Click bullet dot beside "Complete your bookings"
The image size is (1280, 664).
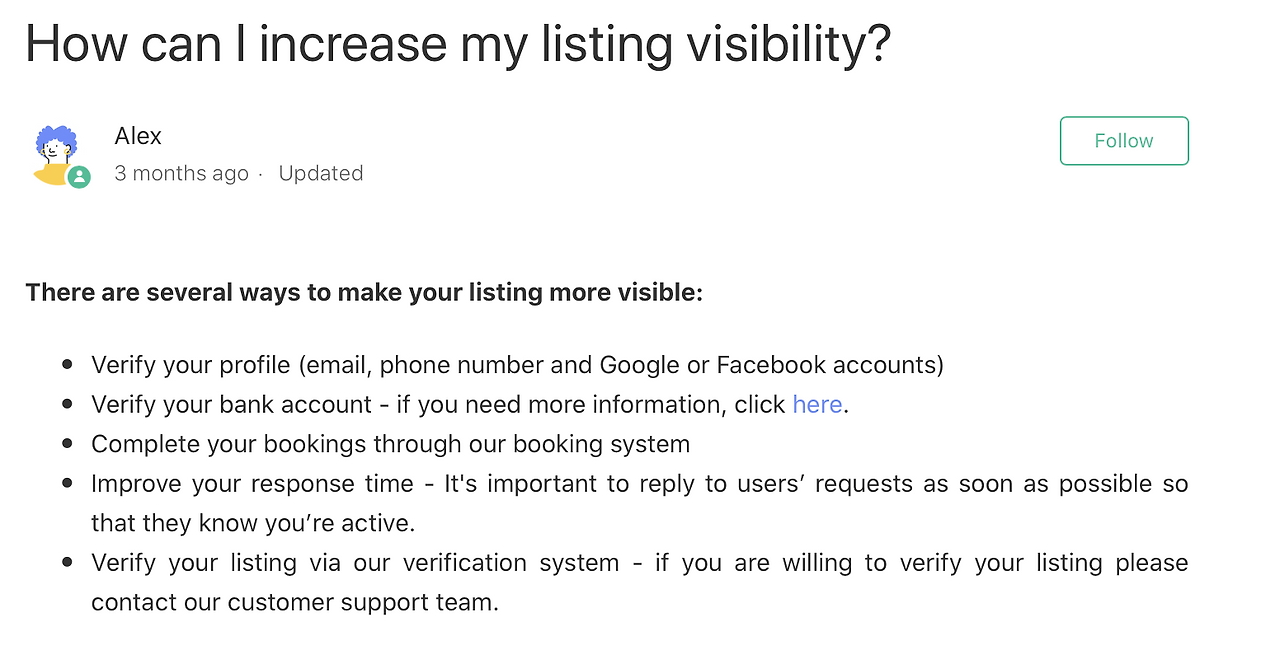[x=67, y=443]
